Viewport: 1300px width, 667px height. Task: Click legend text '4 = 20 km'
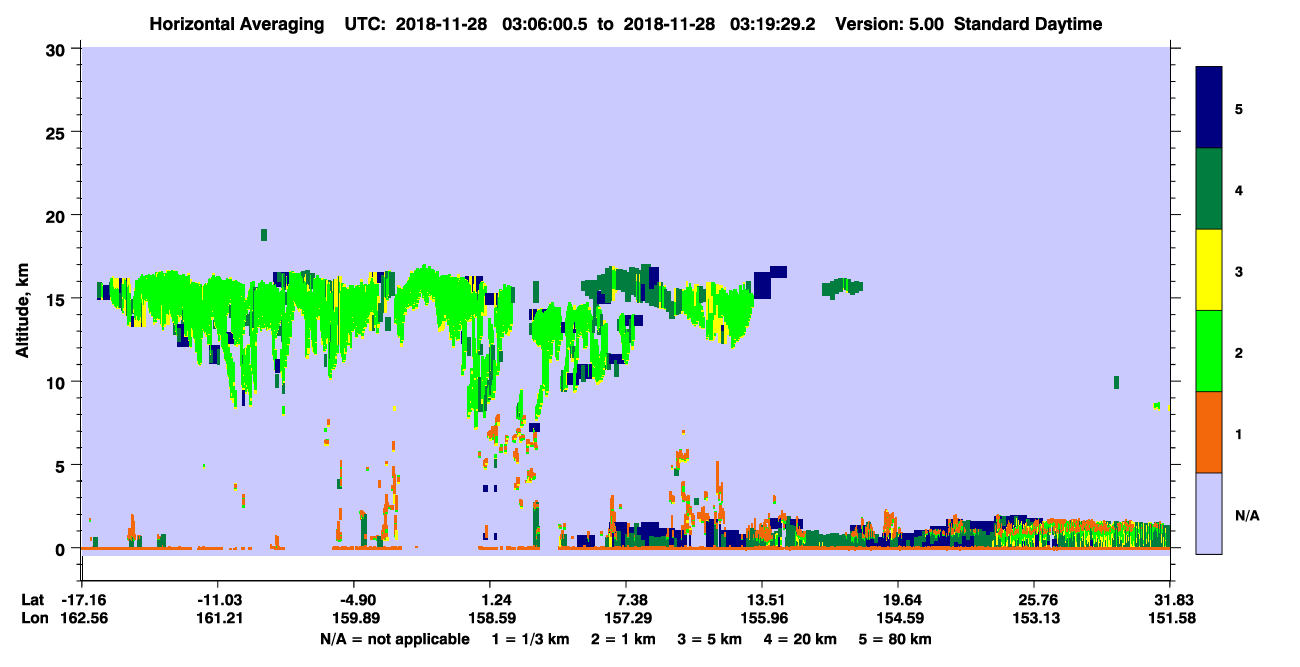tap(800, 639)
